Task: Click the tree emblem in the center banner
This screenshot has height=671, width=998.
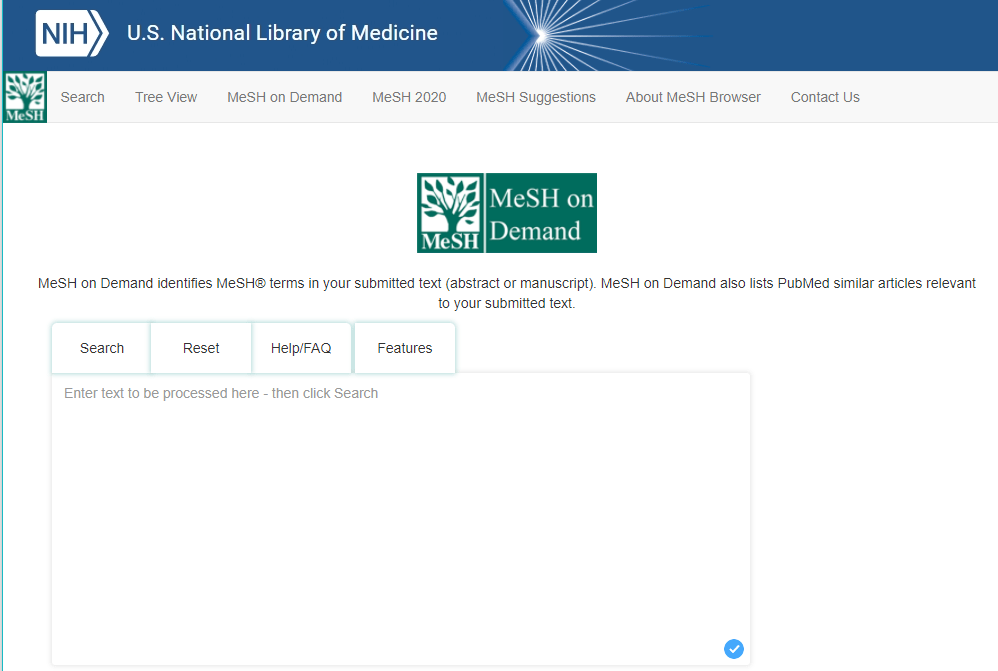Action: tap(451, 212)
